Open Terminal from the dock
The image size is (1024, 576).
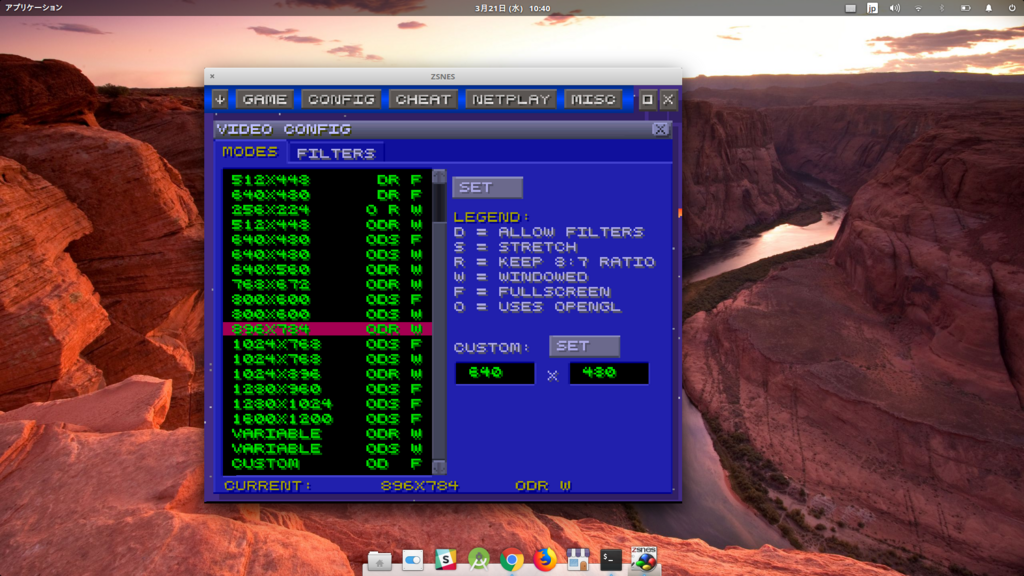tap(611, 560)
